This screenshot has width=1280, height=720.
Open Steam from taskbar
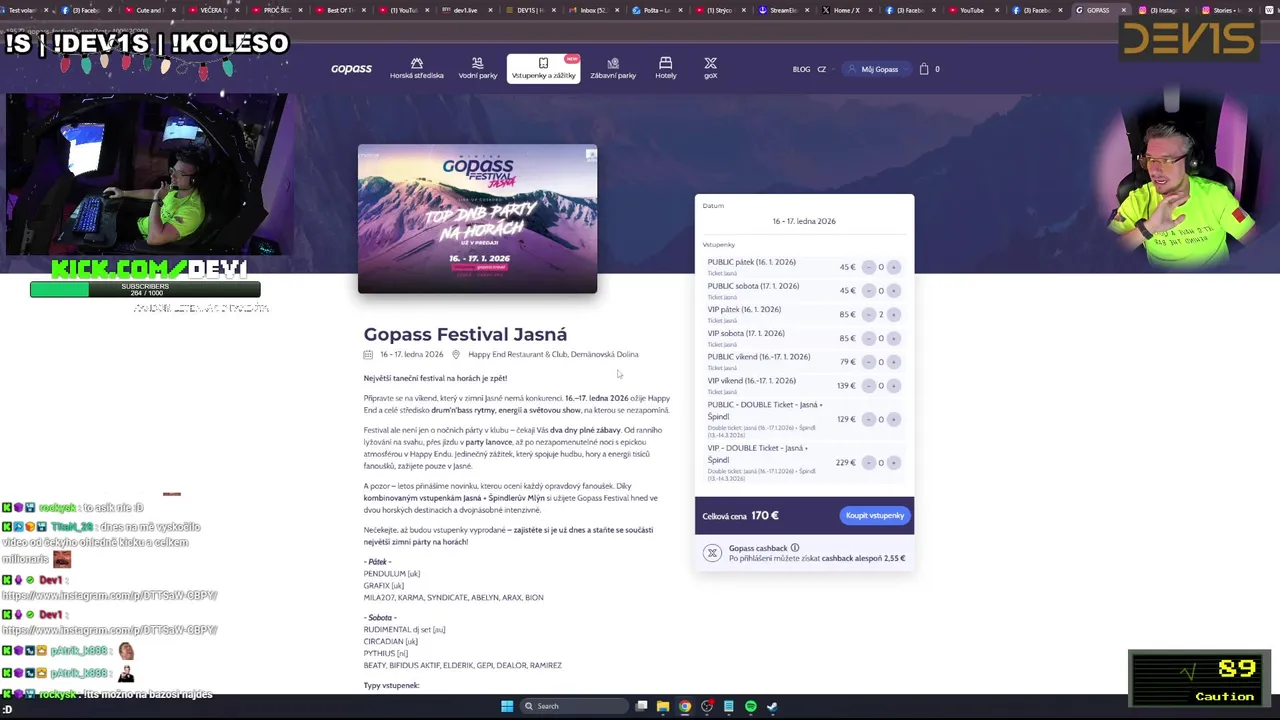(x=773, y=706)
